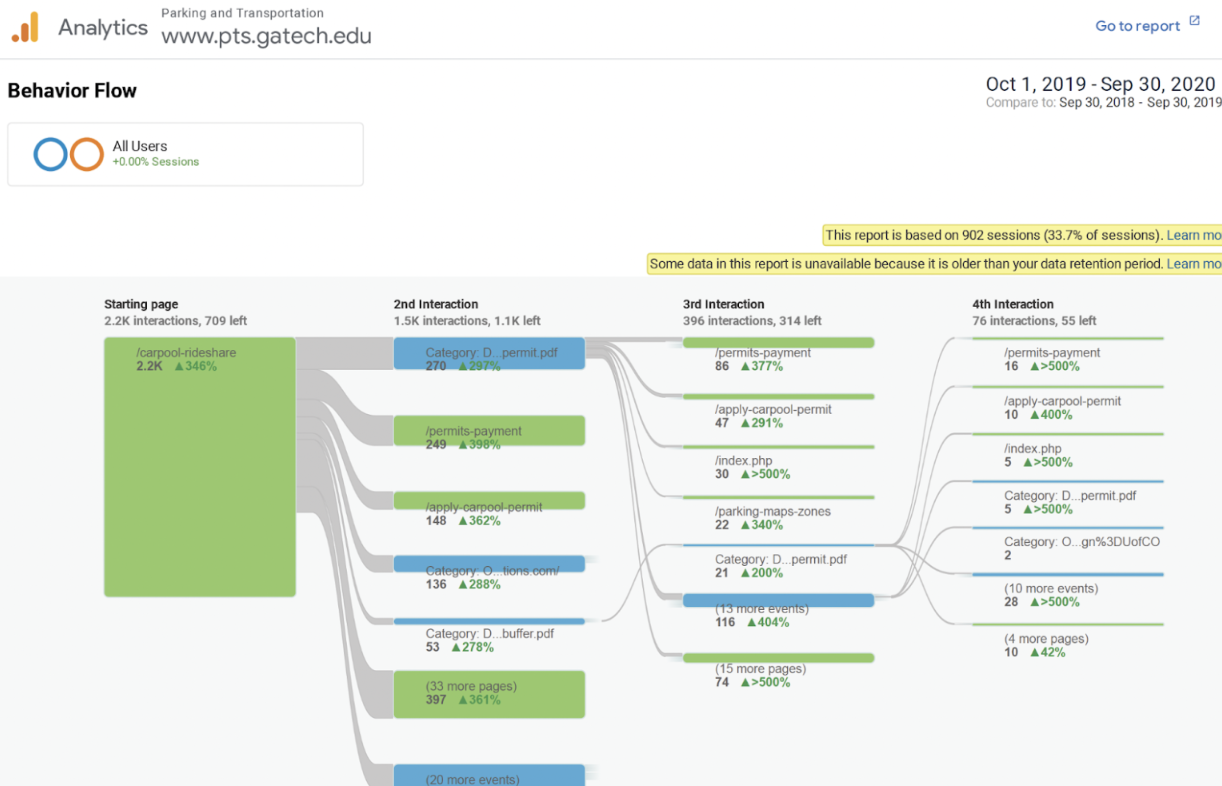
Task: Click the /parking-maps-zones node
Action: [779, 497]
